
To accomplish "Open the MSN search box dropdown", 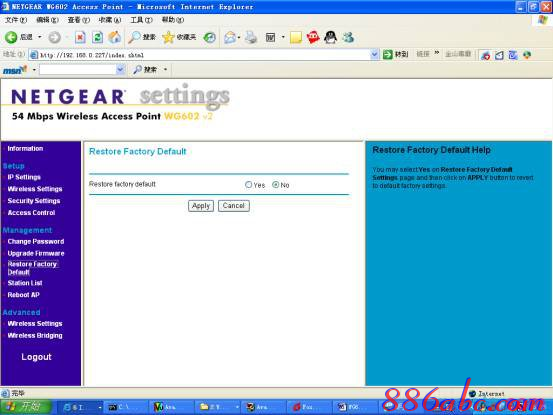I will [120, 70].
